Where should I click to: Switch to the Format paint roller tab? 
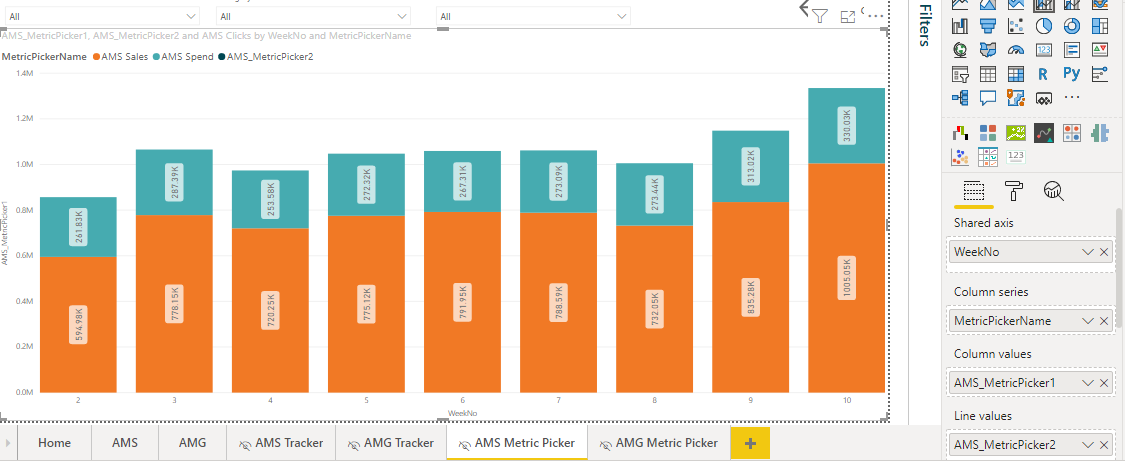pyautogui.click(x=1015, y=191)
